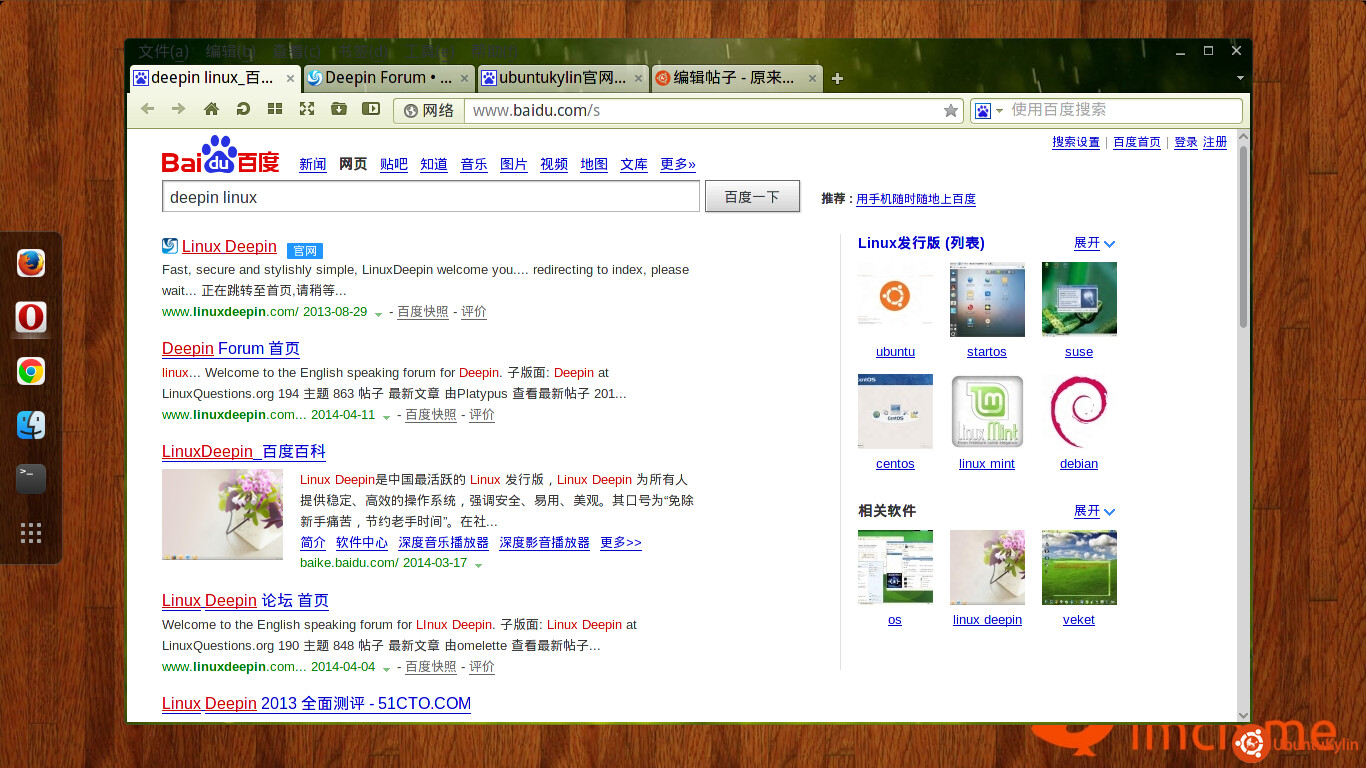1366x768 pixels.
Task: Open a new tab with plus button
Action: [x=838, y=78]
